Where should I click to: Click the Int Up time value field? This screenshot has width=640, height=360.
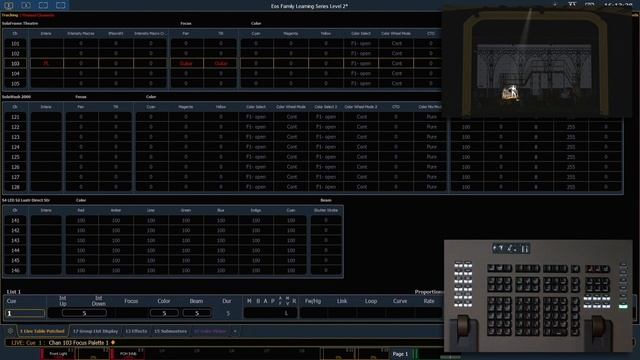[x=84, y=313]
